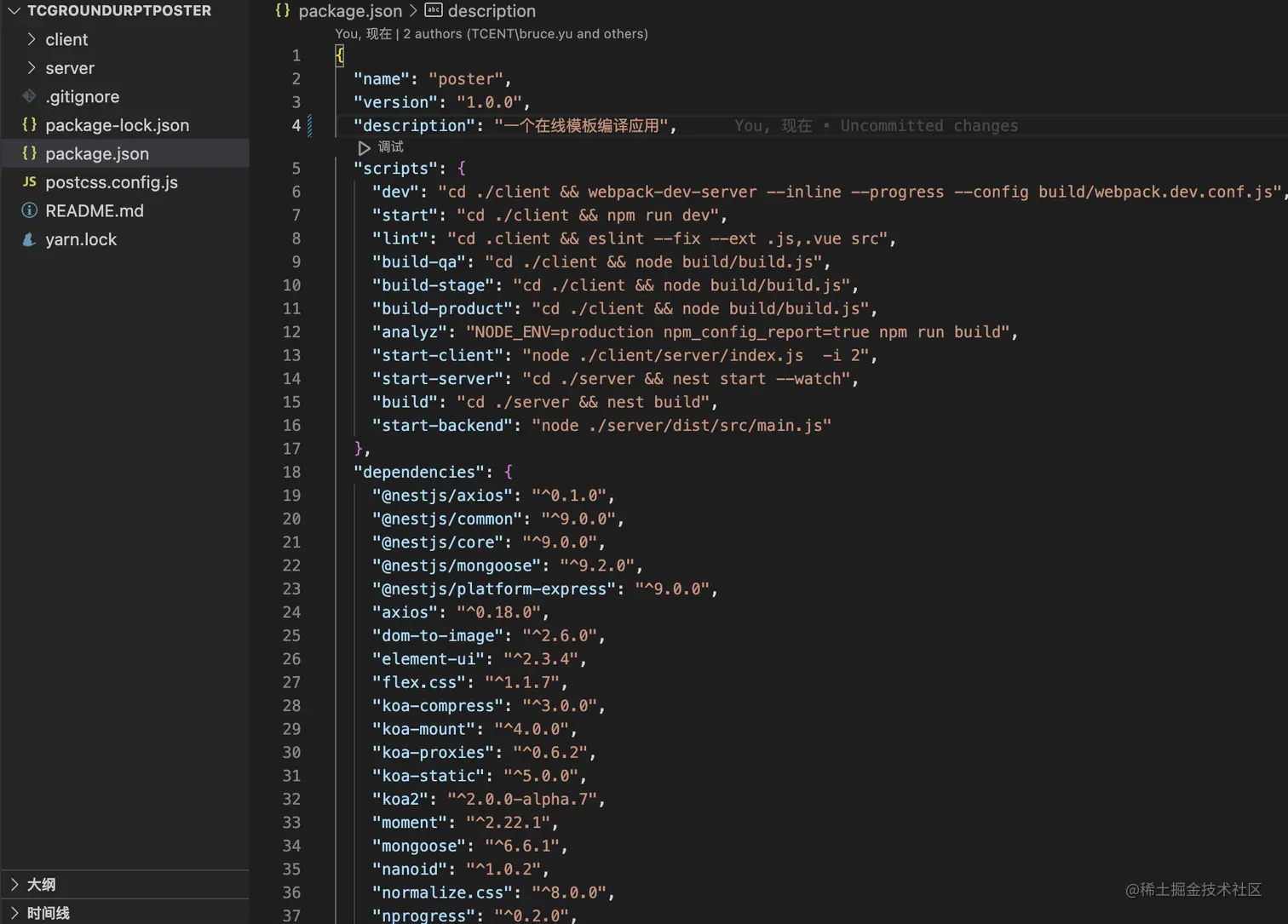1288x924 pixels.
Task: Click the "lint" script key
Action: (400, 238)
